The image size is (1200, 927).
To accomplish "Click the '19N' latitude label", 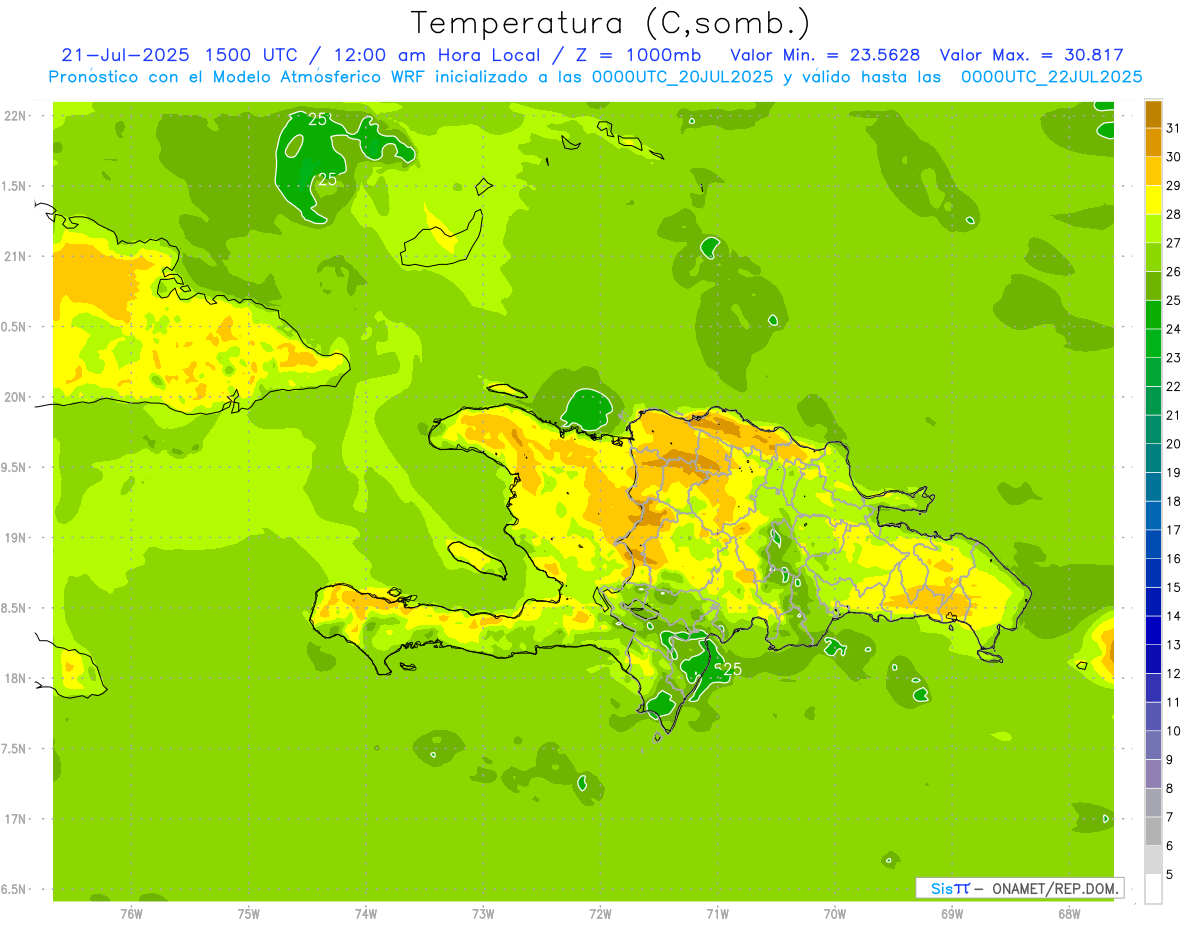I will click(x=15, y=538).
